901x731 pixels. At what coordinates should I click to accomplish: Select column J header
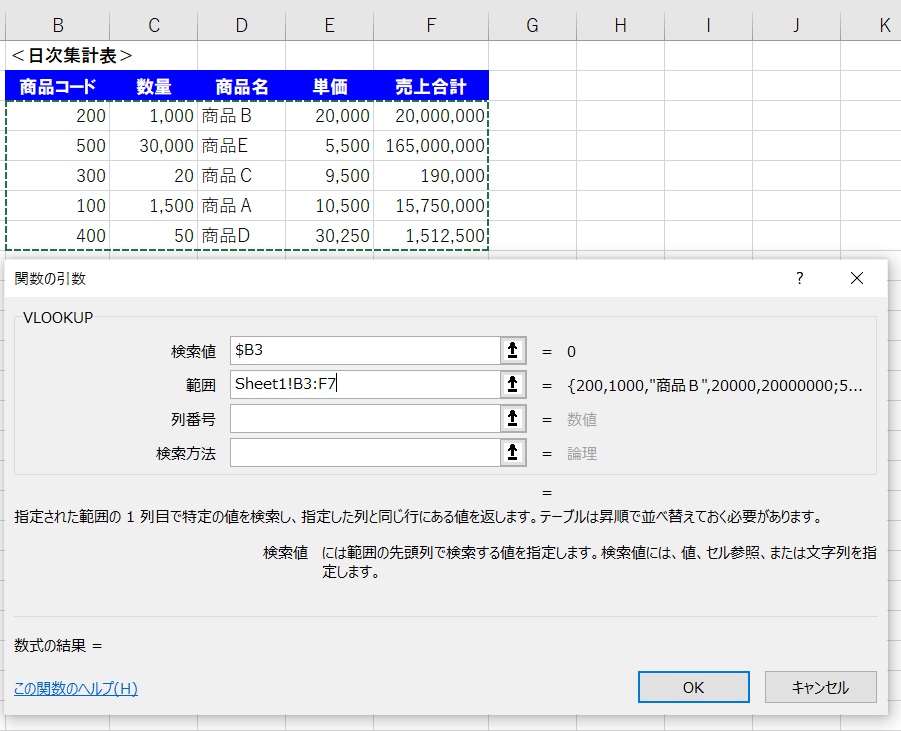796,25
